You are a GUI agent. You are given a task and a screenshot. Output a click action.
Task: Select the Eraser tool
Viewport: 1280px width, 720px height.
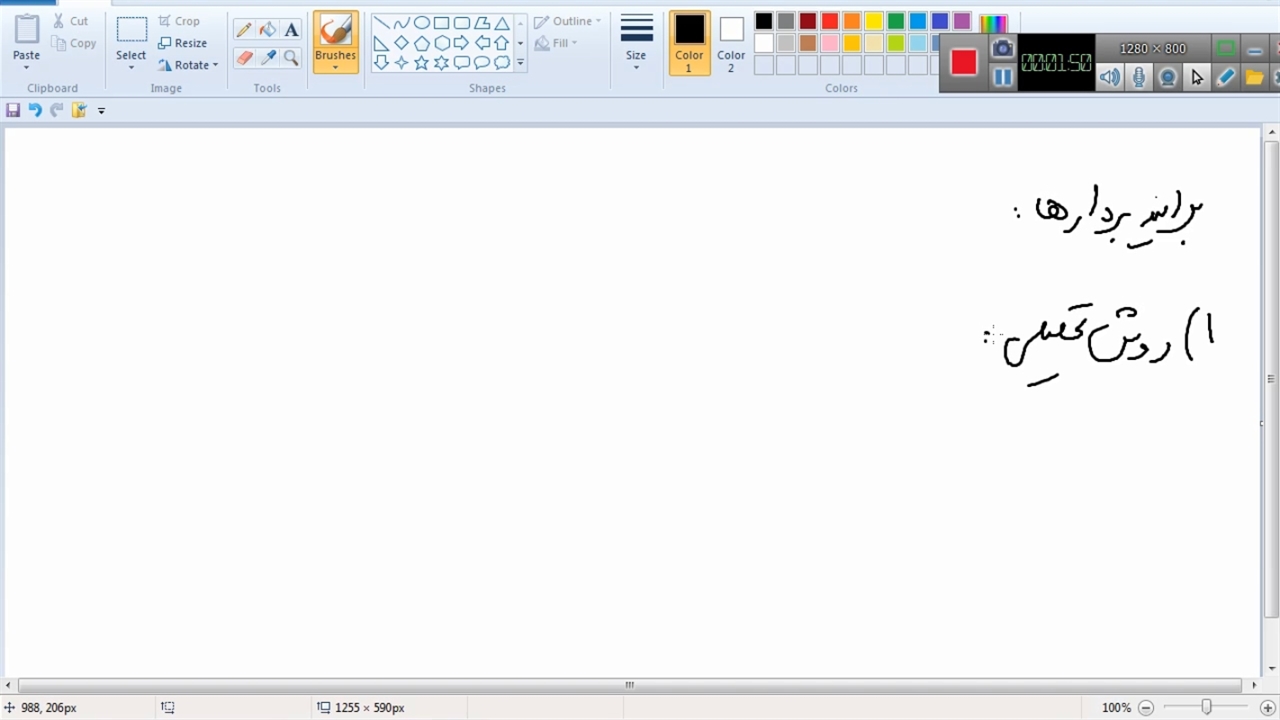click(244, 58)
